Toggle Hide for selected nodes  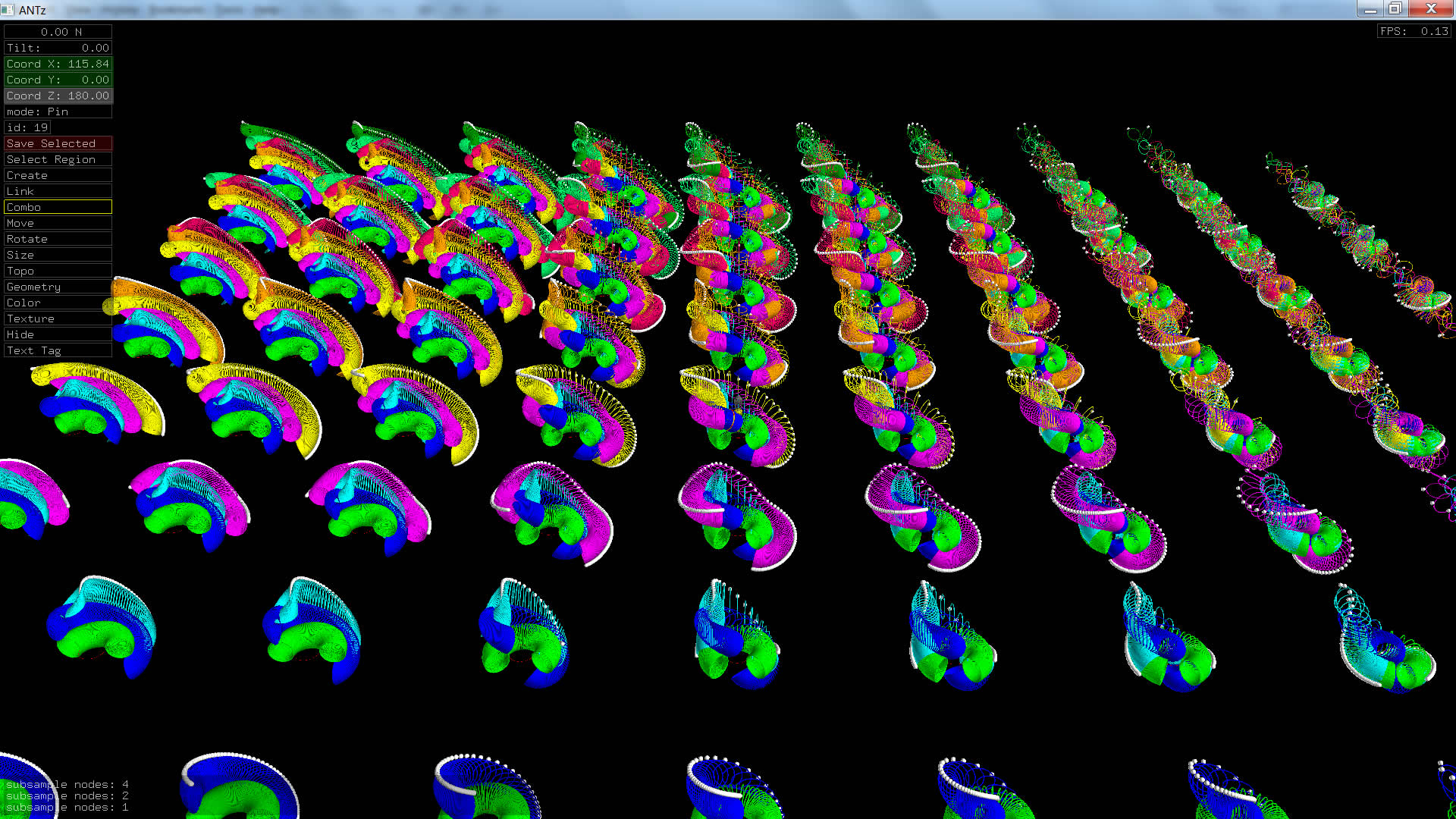58,334
